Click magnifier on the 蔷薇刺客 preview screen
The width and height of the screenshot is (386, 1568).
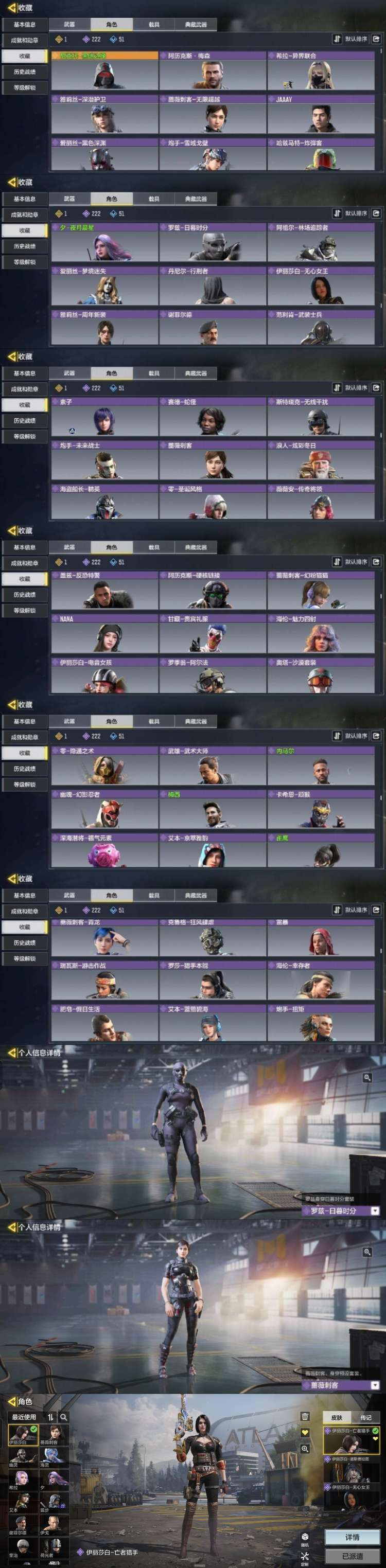[367, 1252]
